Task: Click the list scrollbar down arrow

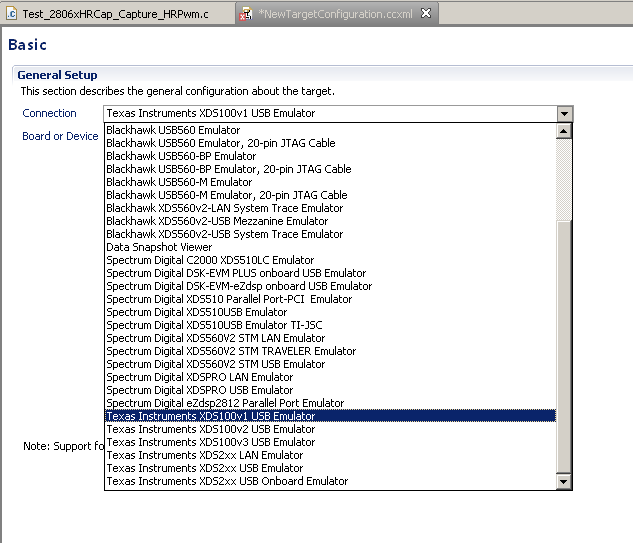Action: pos(564,481)
